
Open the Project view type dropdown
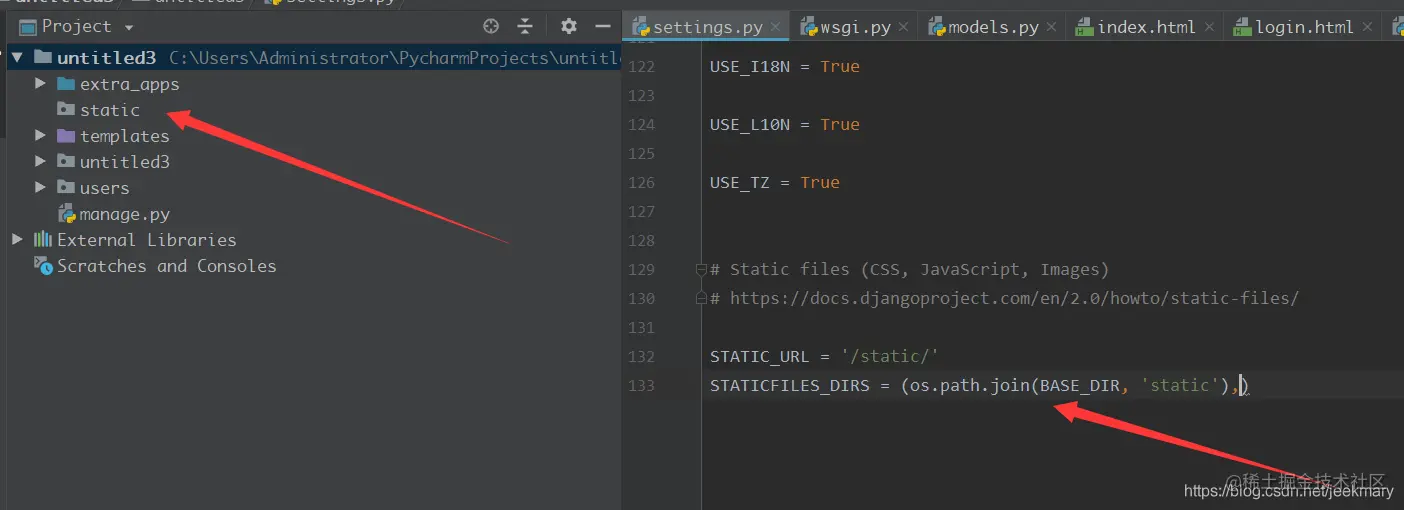tap(129, 28)
